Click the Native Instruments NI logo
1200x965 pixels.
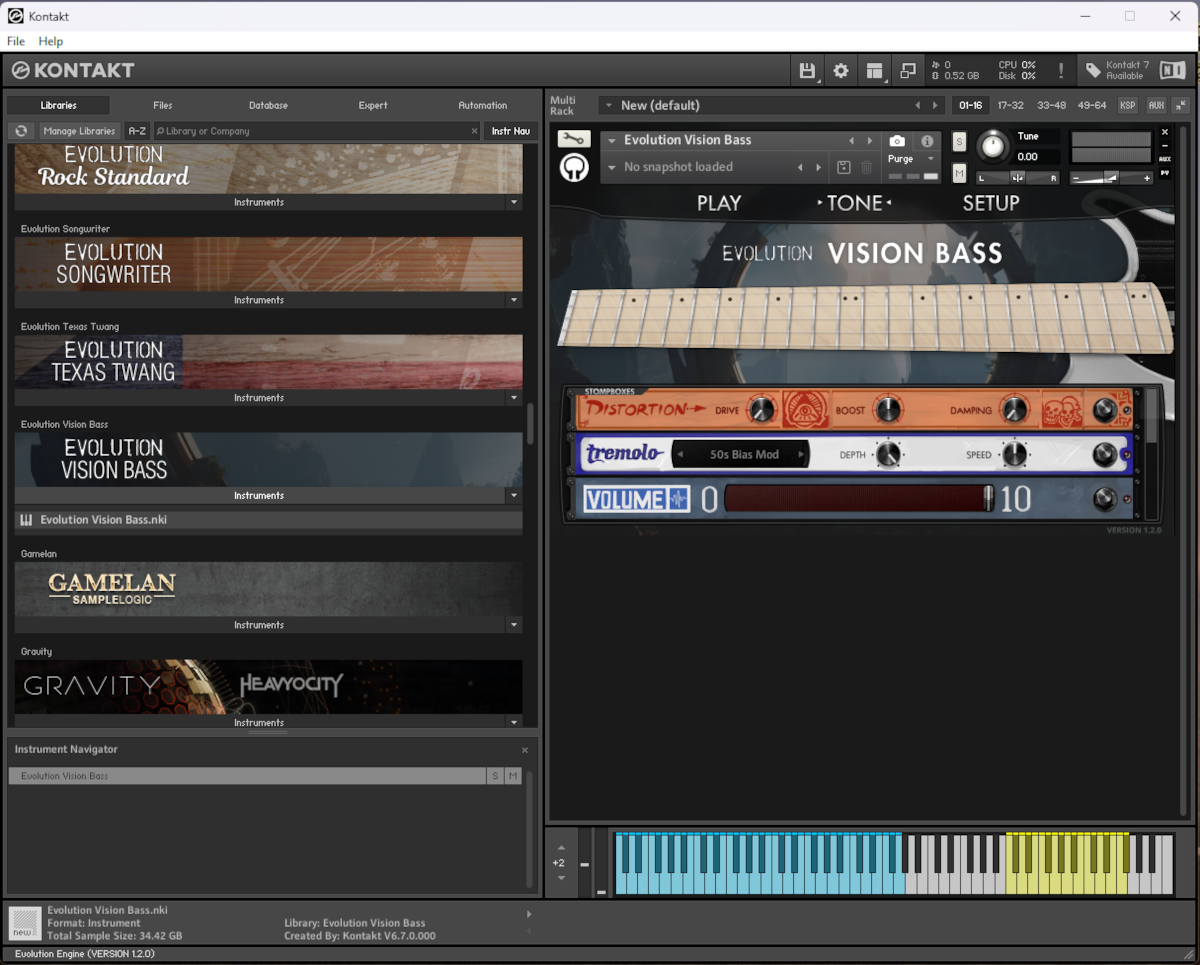point(1172,70)
